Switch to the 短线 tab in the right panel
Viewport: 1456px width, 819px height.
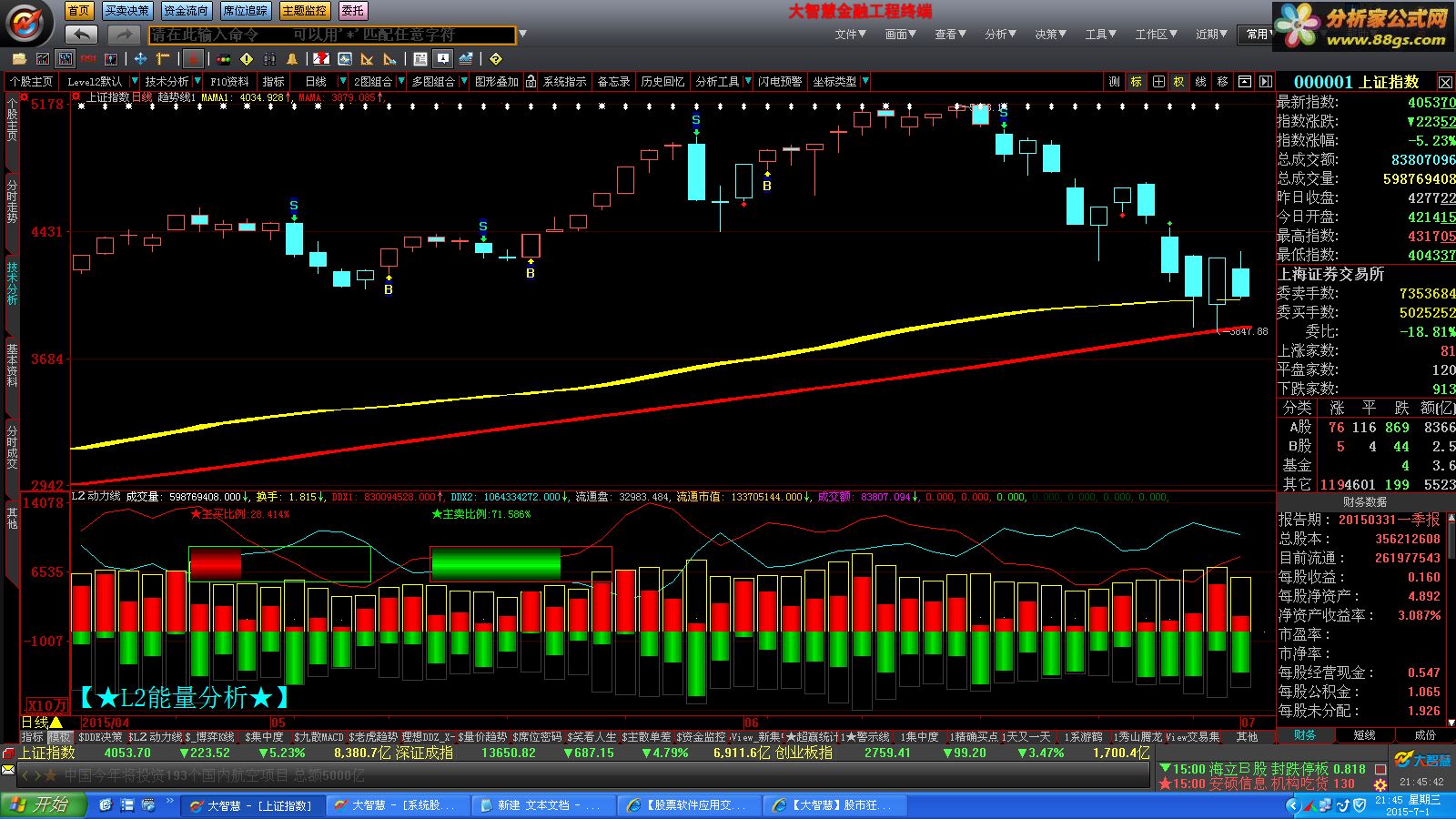[x=1364, y=735]
